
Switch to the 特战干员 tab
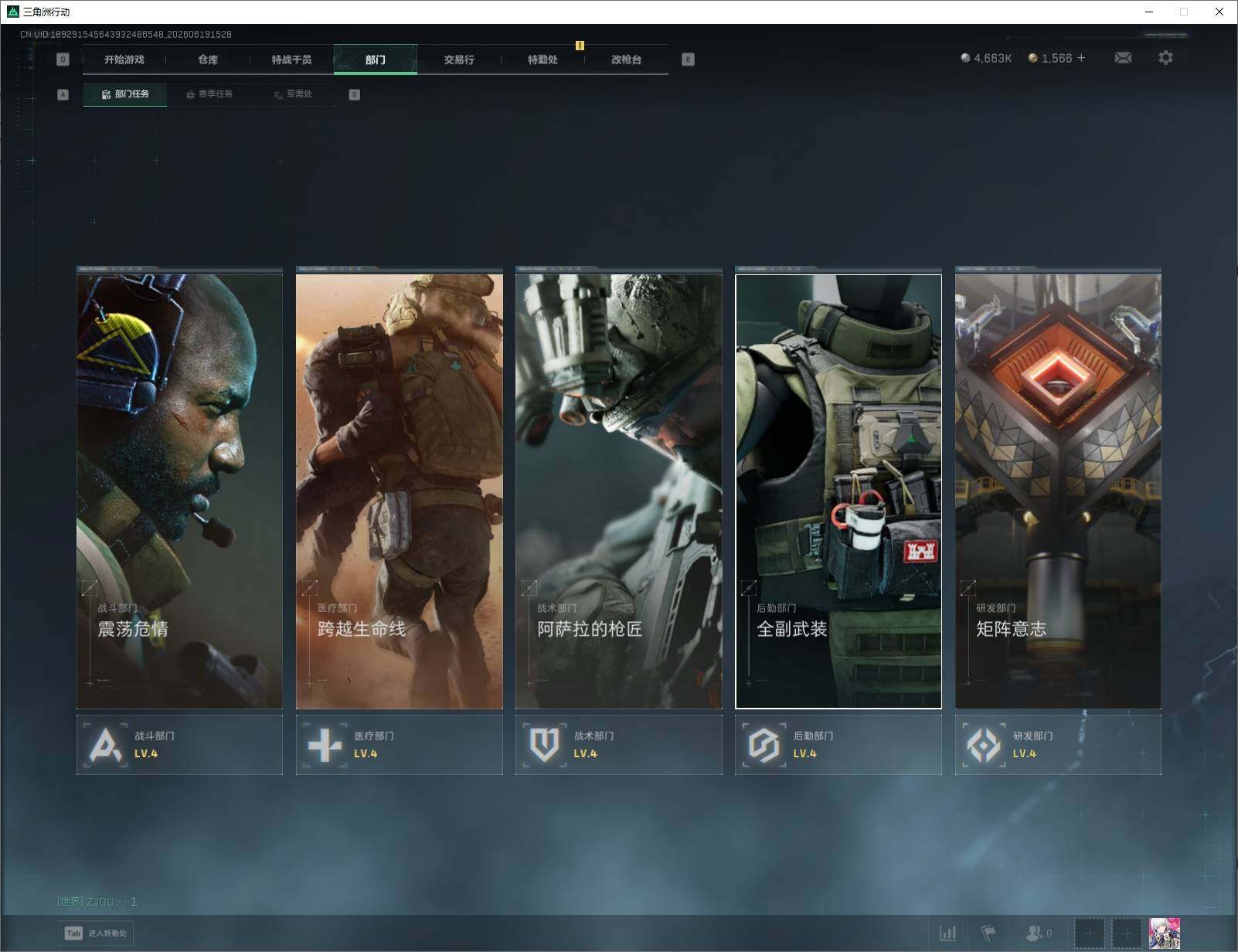coord(291,59)
